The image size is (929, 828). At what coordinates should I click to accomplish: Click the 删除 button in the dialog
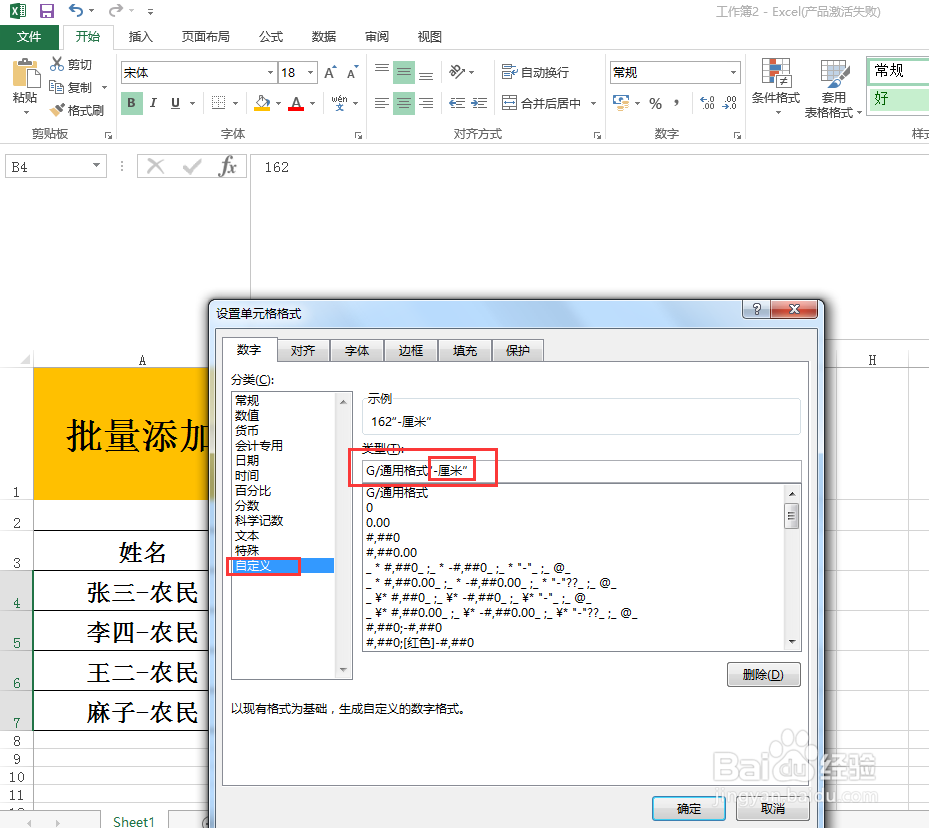point(763,674)
